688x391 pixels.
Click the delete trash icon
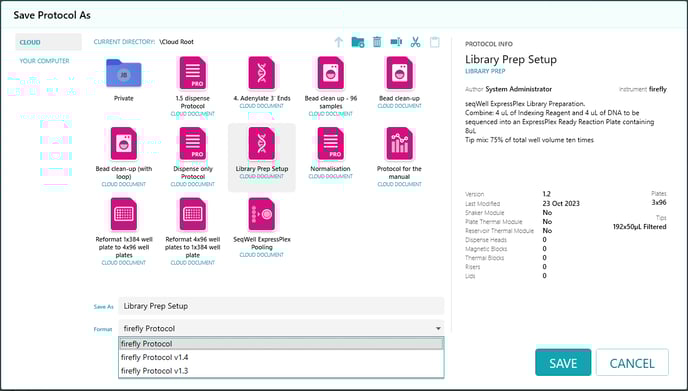[x=377, y=42]
